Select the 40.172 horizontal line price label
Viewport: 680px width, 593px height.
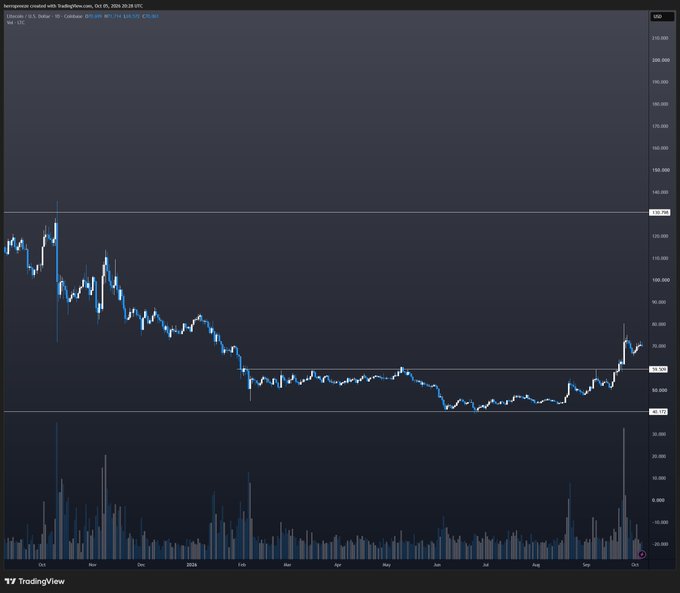[x=658, y=412]
